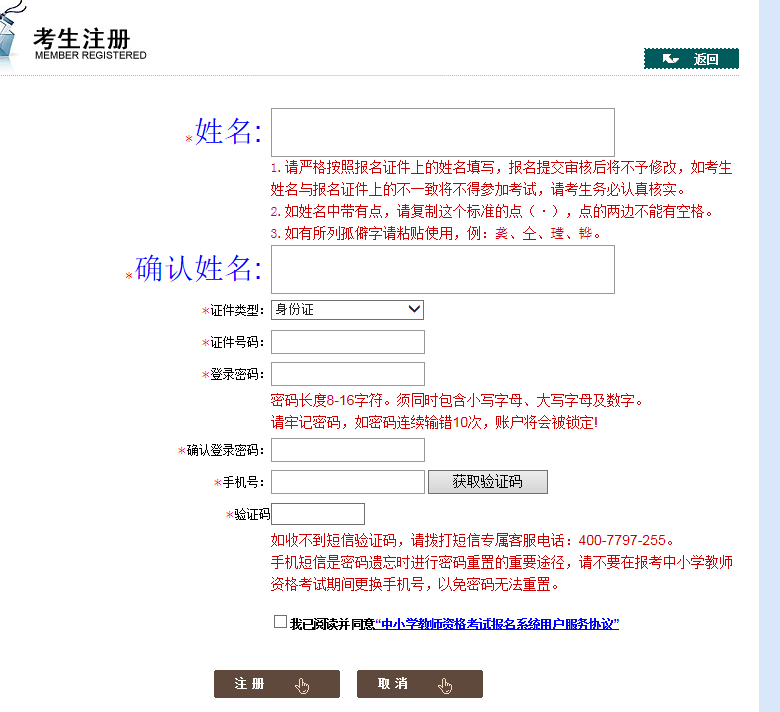
Task: Click the 返回 back arrow button
Action: tap(691, 59)
